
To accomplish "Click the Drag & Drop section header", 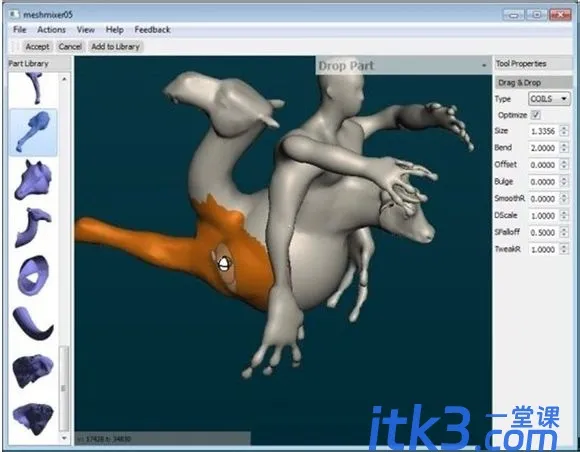I will (533, 82).
